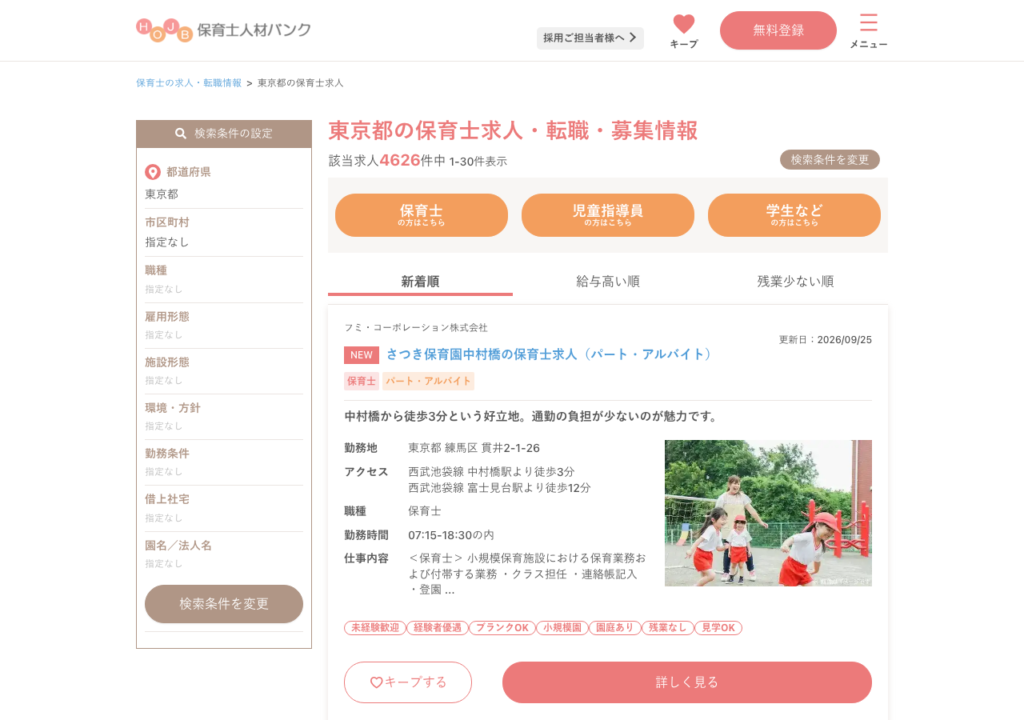Click company name フミ・コーポレーション株式会社
Screen dimensions: 1024x720
pos(416,327)
